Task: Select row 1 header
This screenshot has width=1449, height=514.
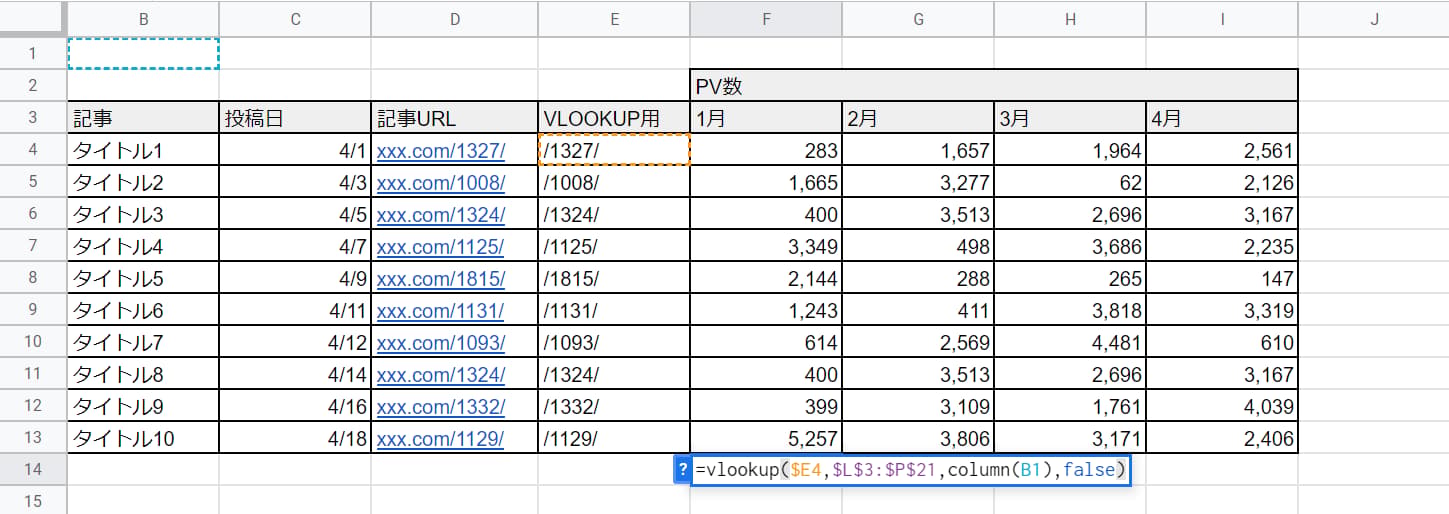Action: pos(33,53)
